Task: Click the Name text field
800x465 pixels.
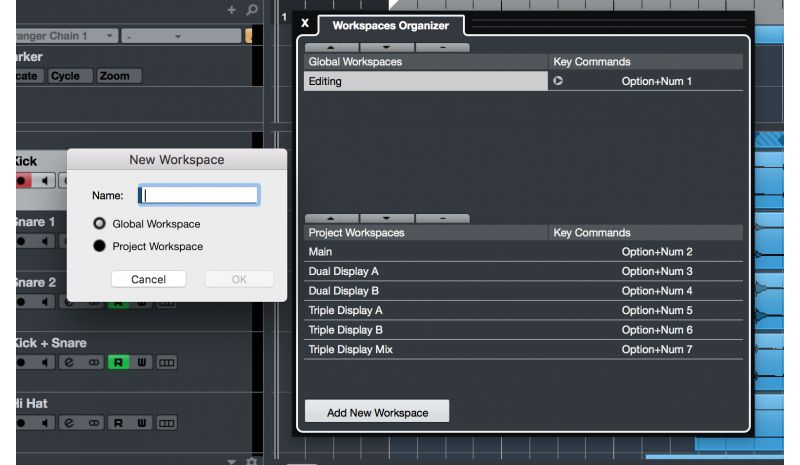Action: (x=199, y=195)
